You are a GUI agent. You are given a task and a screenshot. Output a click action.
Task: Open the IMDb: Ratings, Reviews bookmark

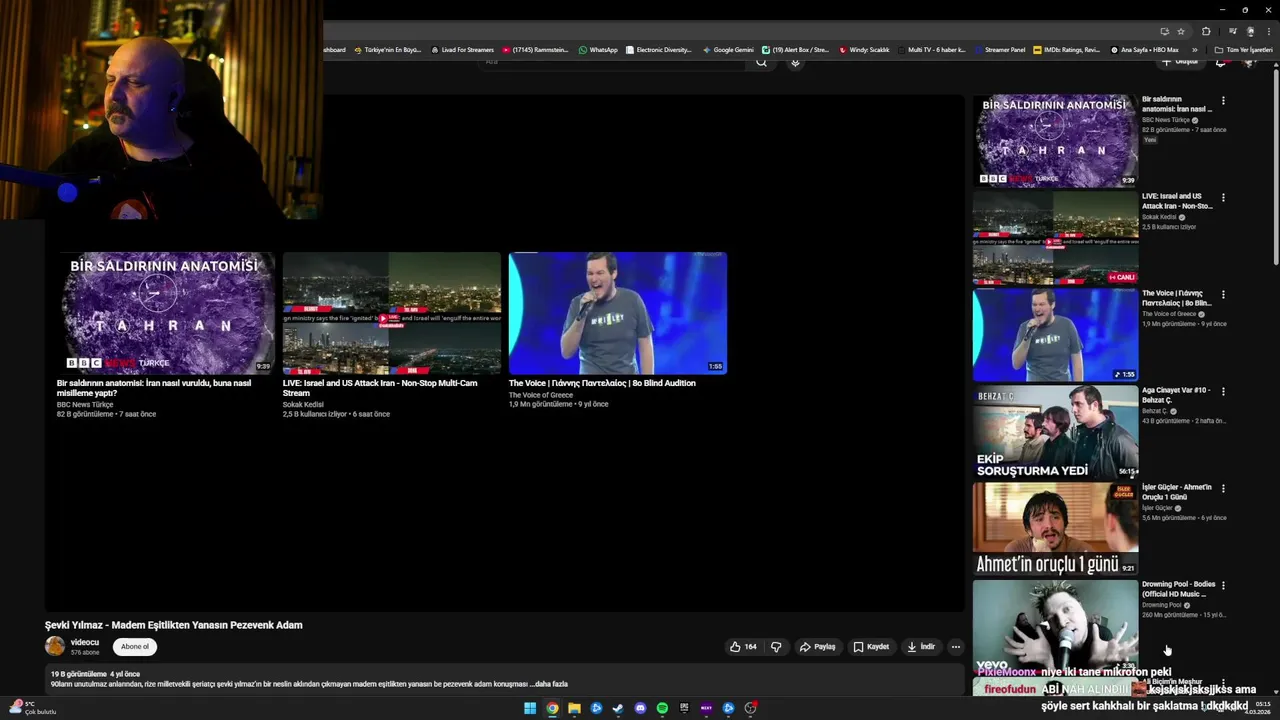[x=1067, y=49]
